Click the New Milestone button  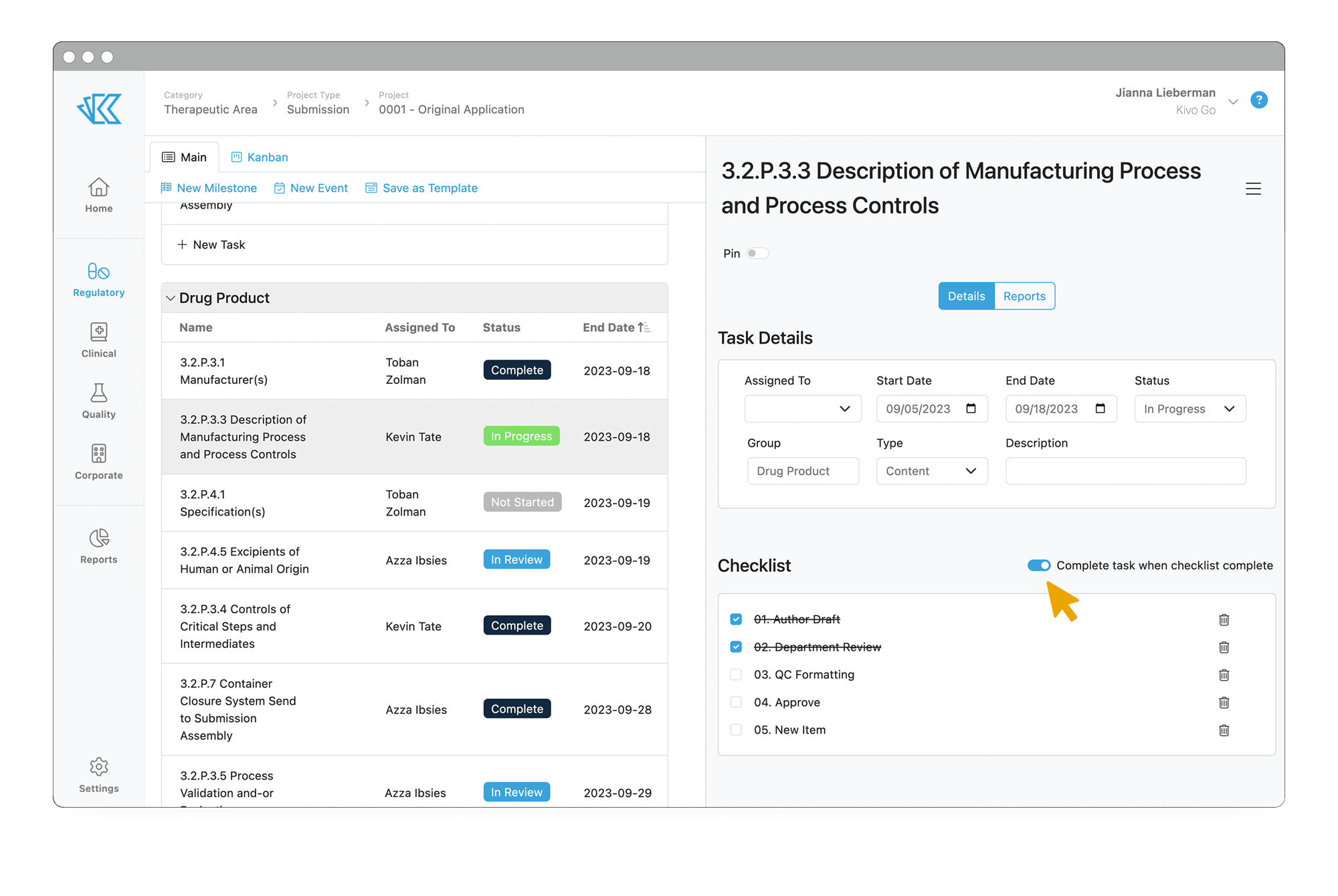[x=208, y=187]
